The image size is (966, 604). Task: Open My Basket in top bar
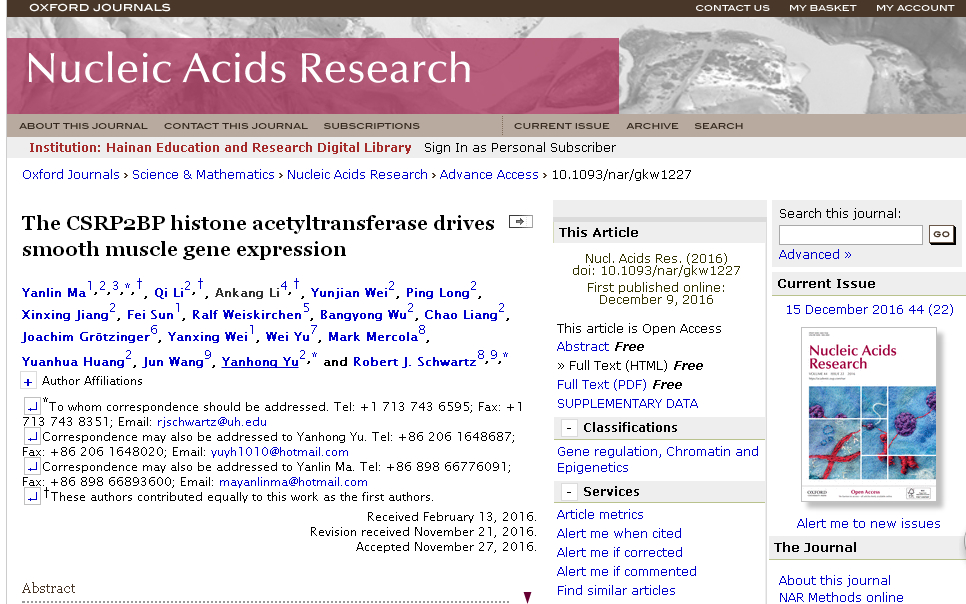(x=822, y=8)
